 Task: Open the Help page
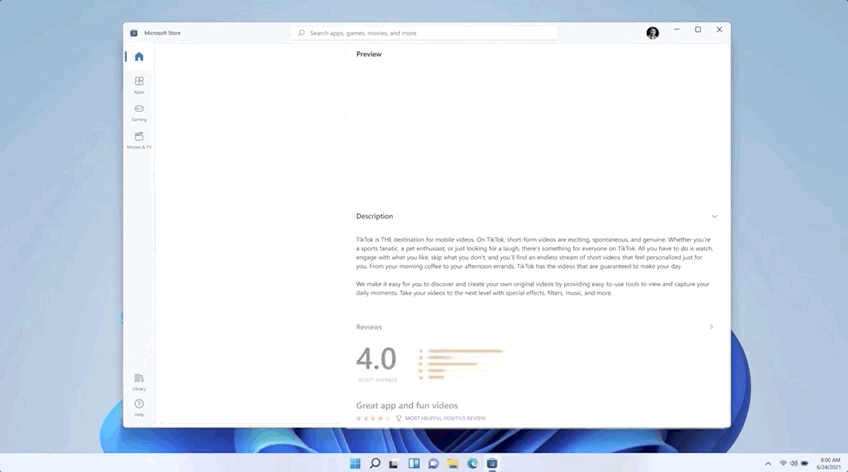[139, 408]
